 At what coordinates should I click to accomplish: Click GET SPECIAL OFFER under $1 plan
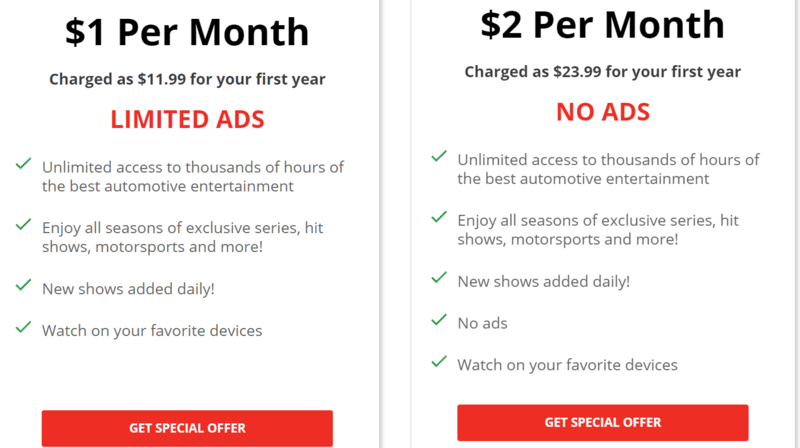187,428
